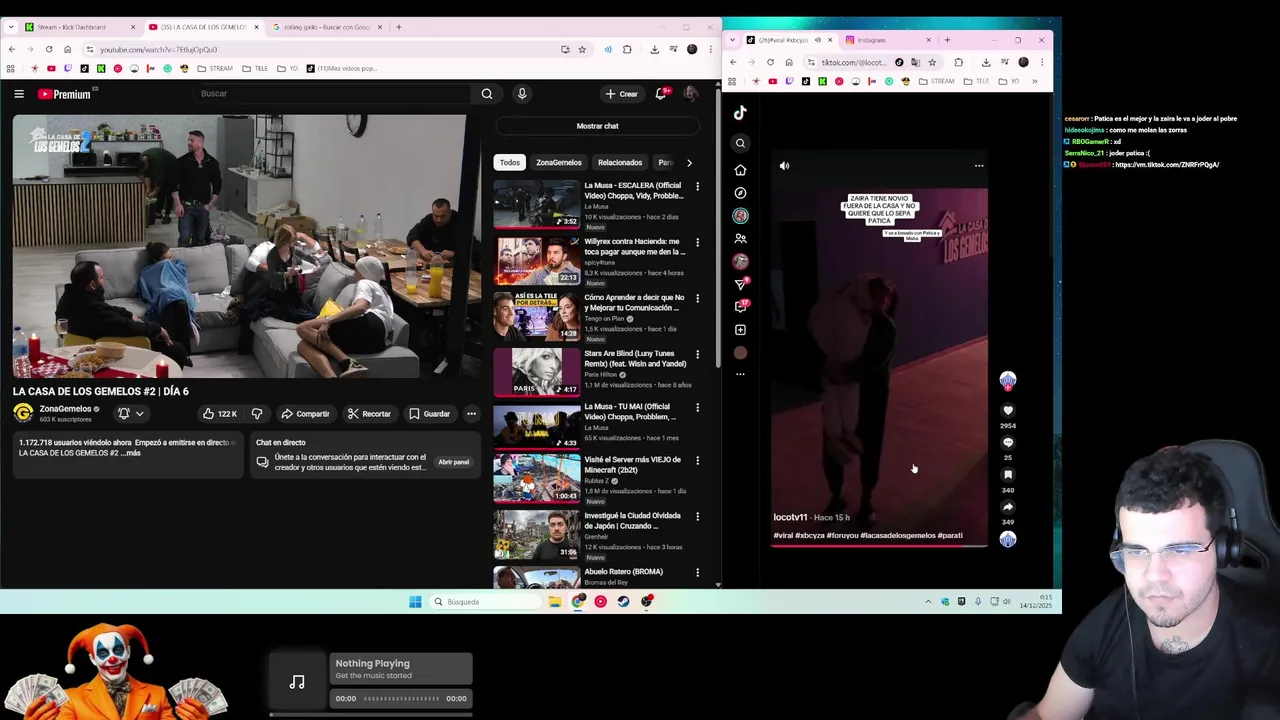Viewport: 1280px width, 720px height.
Task: Open the Stars Are Blind Paris thumbnail
Action: tap(536, 372)
